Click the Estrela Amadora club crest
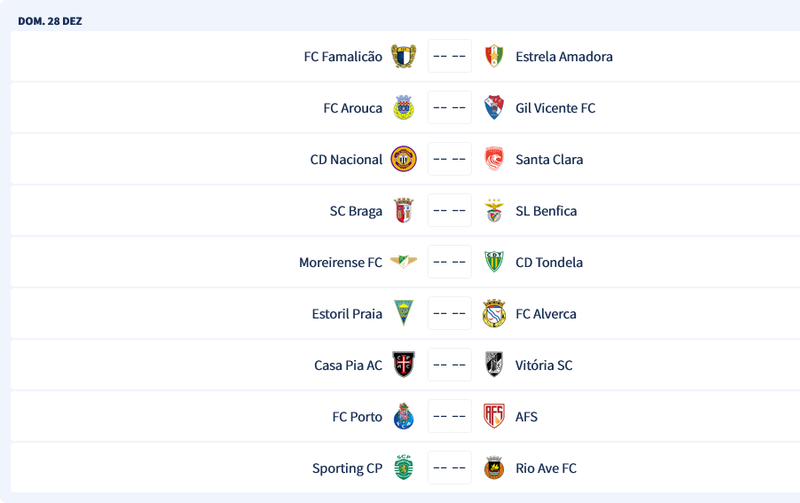800x503 pixels. [x=494, y=57]
